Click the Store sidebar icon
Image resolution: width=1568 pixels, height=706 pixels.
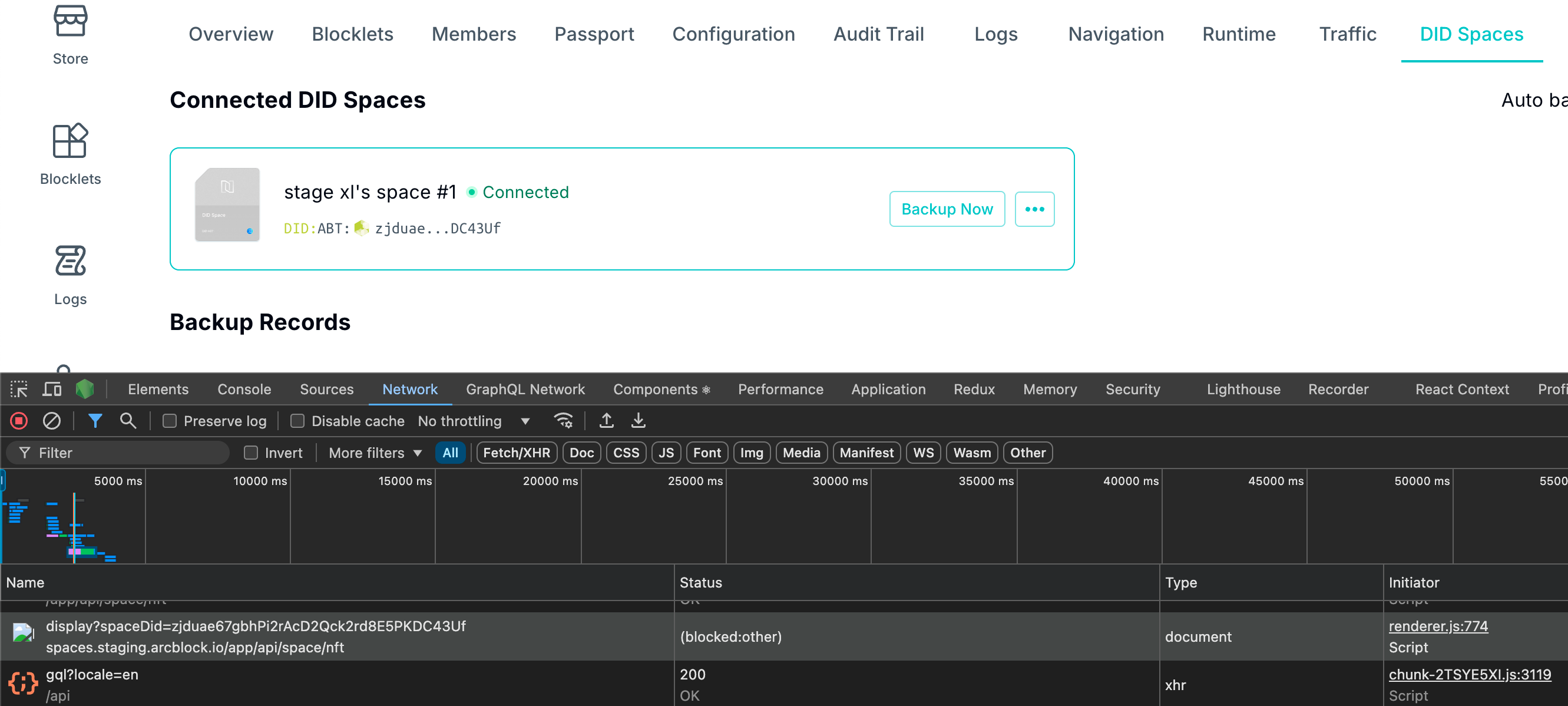pos(70,22)
